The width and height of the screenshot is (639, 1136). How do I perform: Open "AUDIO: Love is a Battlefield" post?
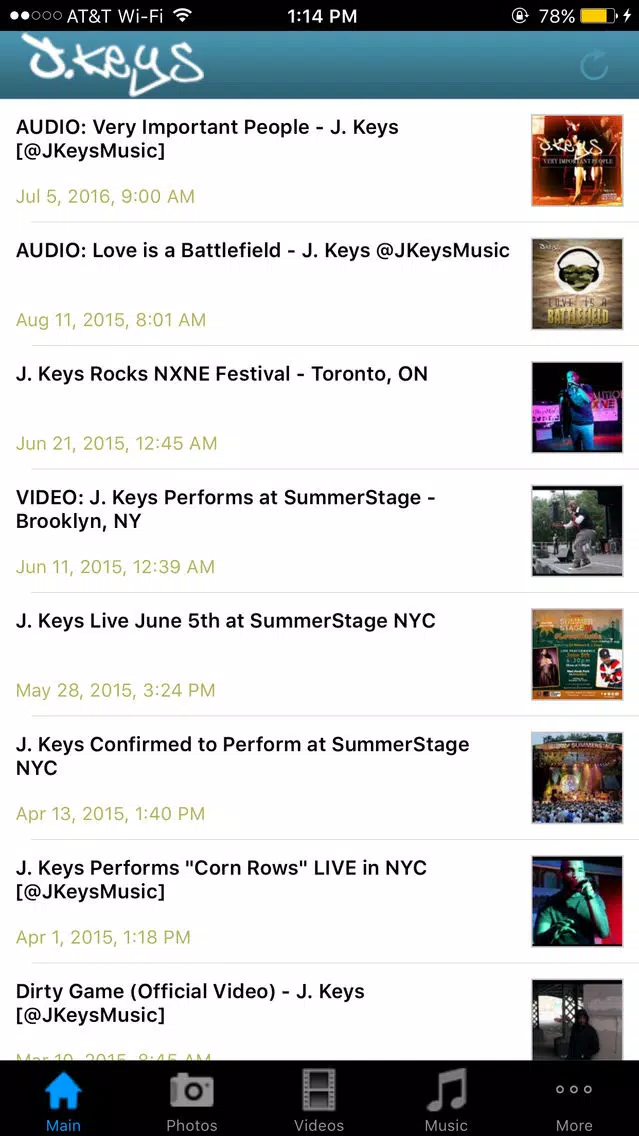(x=263, y=251)
